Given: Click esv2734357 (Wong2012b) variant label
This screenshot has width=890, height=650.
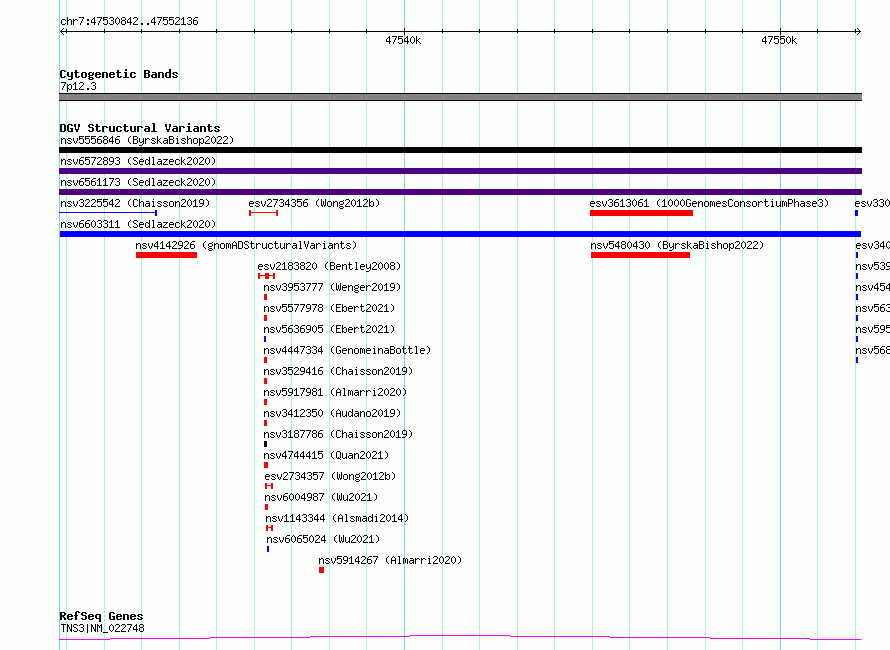Looking at the screenshot, I should [x=330, y=476].
